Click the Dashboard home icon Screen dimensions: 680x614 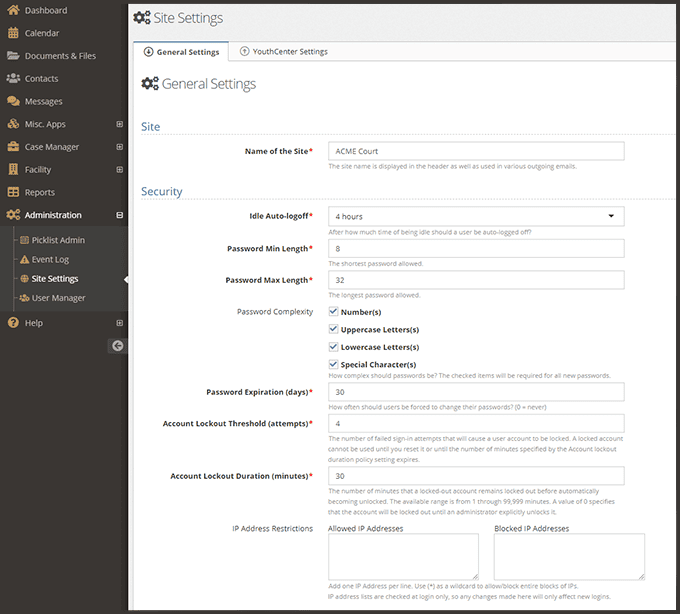tap(13, 10)
